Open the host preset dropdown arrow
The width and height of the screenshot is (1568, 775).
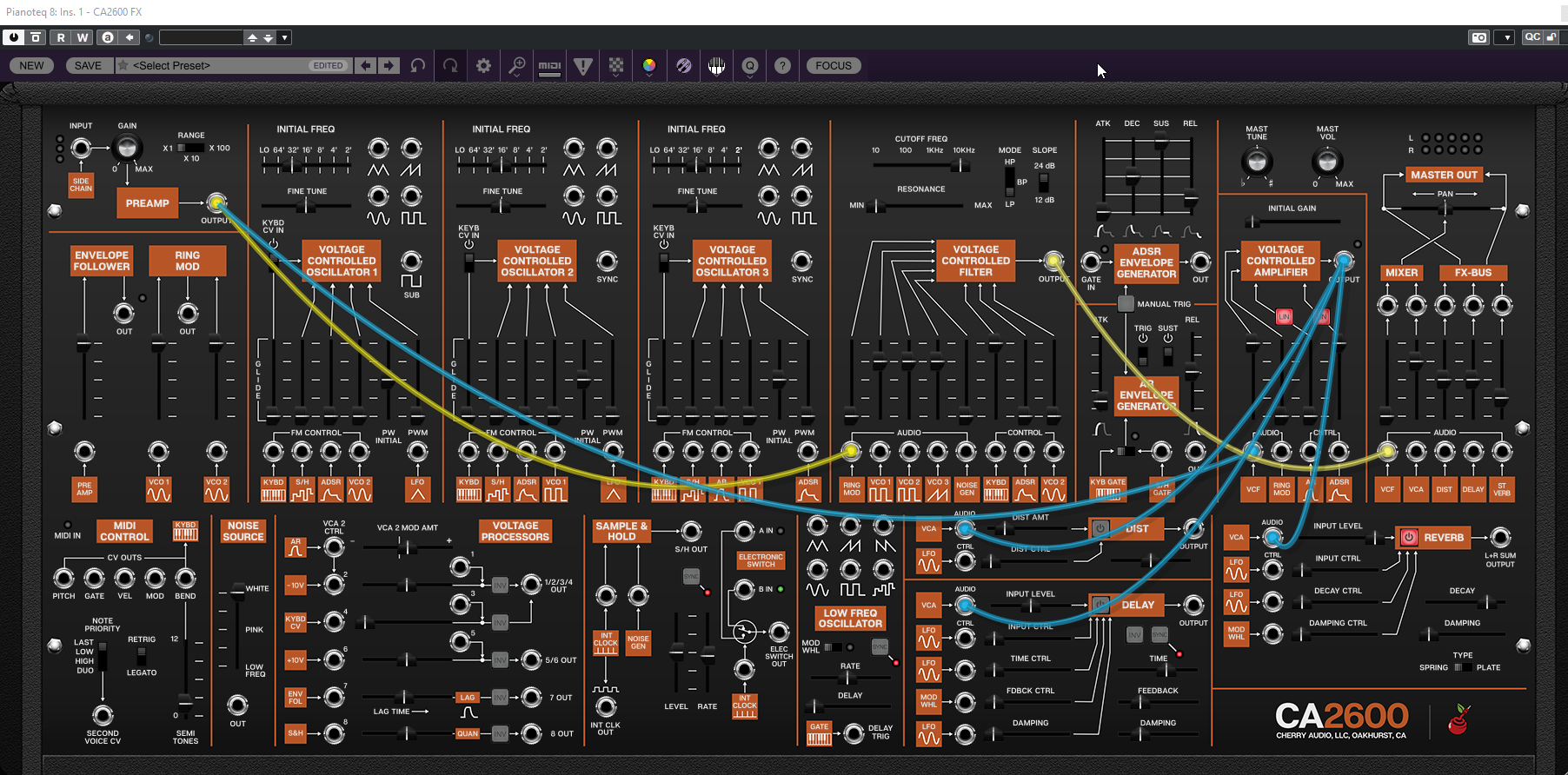pos(284,37)
